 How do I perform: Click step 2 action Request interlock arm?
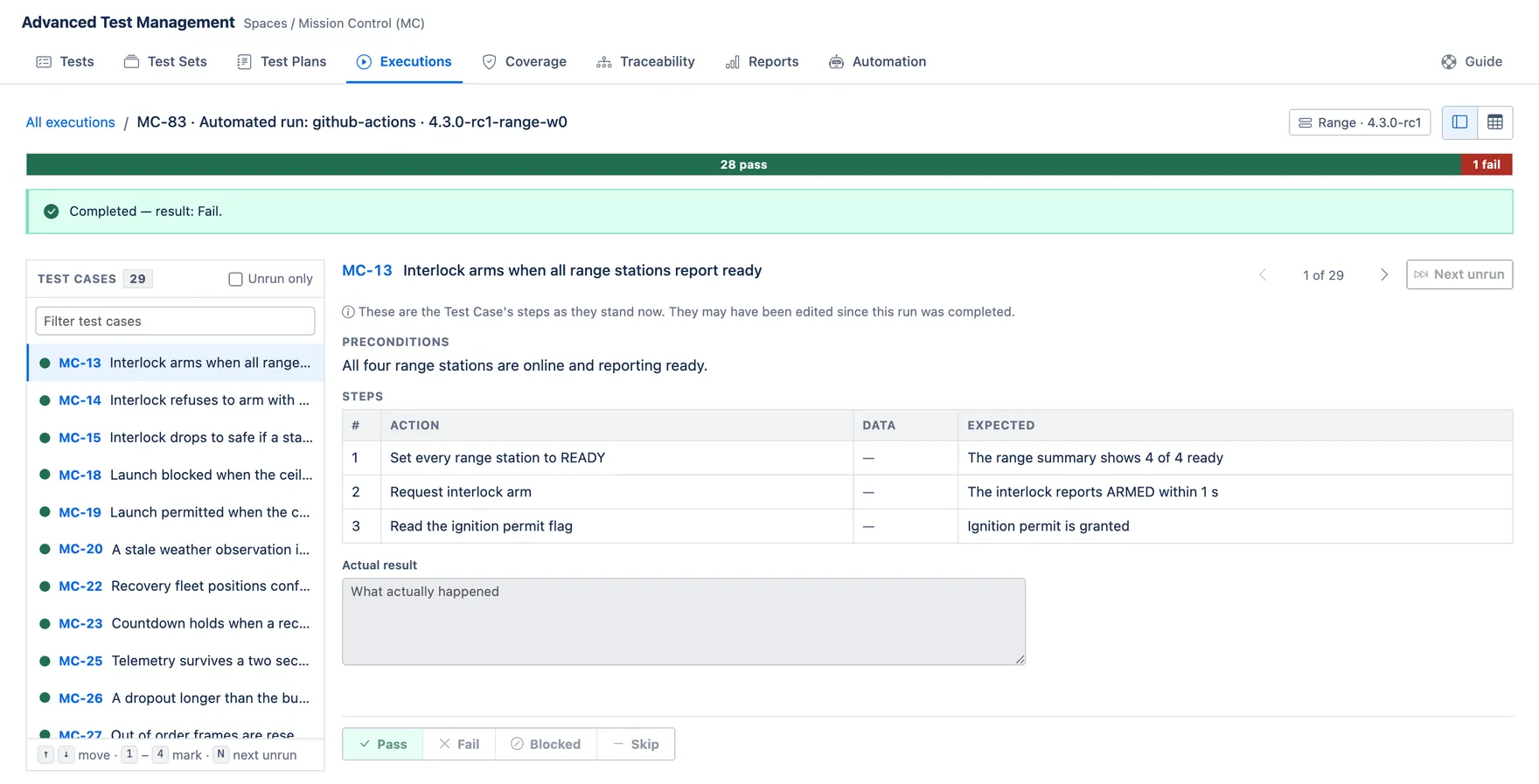click(x=461, y=492)
